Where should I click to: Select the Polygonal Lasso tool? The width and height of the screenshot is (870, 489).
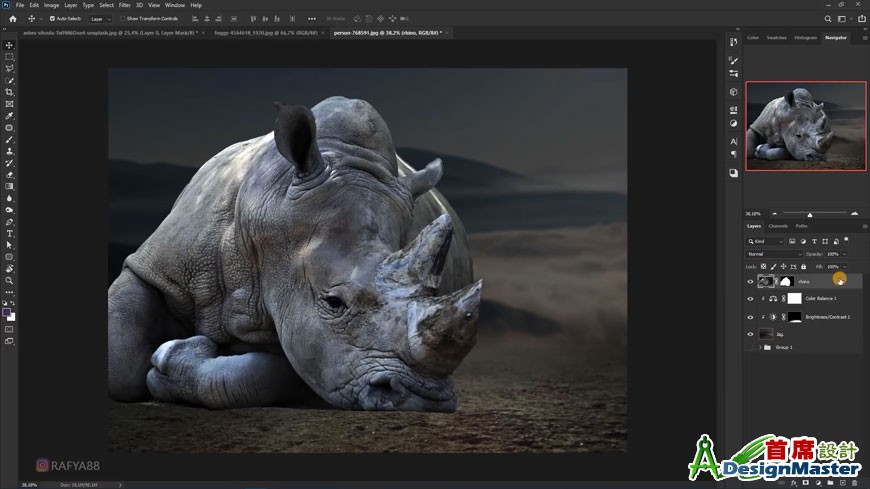(x=9, y=69)
